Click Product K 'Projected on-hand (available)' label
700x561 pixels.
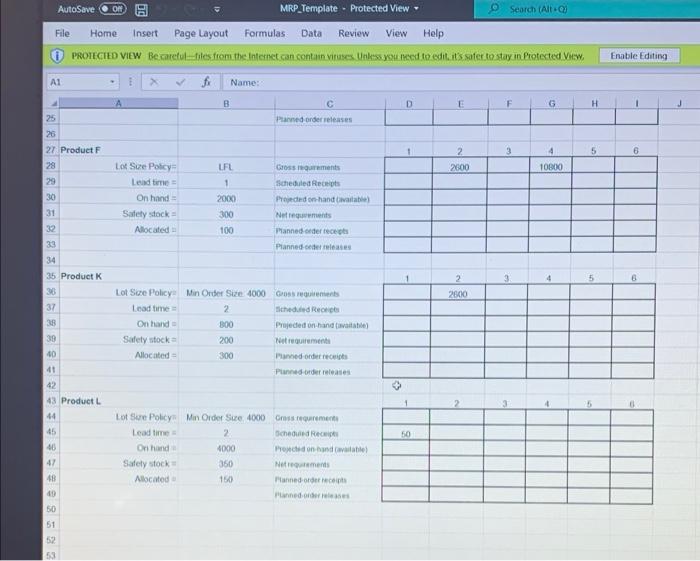(x=322, y=325)
